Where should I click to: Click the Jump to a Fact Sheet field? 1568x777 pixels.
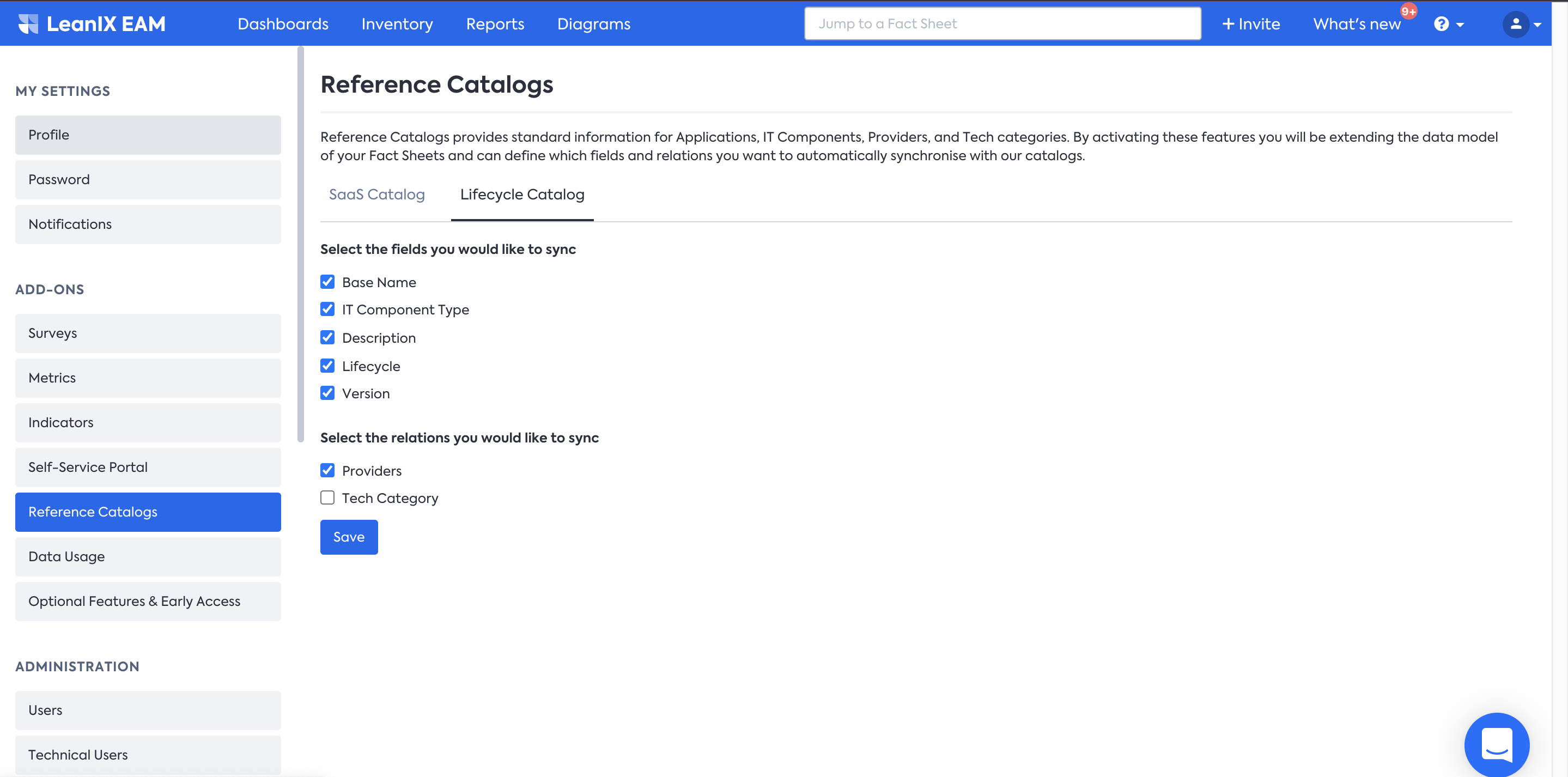[1002, 24]
